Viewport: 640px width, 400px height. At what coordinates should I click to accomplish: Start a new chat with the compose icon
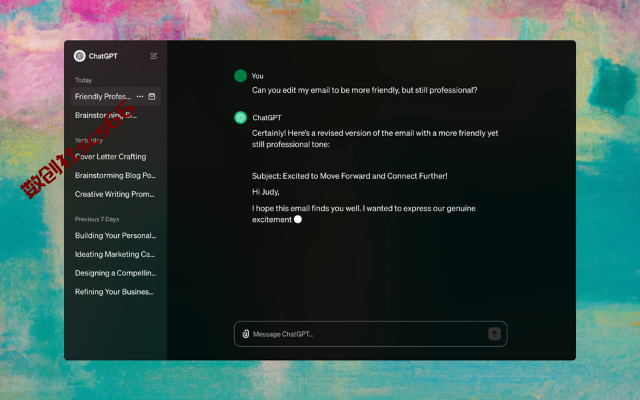153,56
